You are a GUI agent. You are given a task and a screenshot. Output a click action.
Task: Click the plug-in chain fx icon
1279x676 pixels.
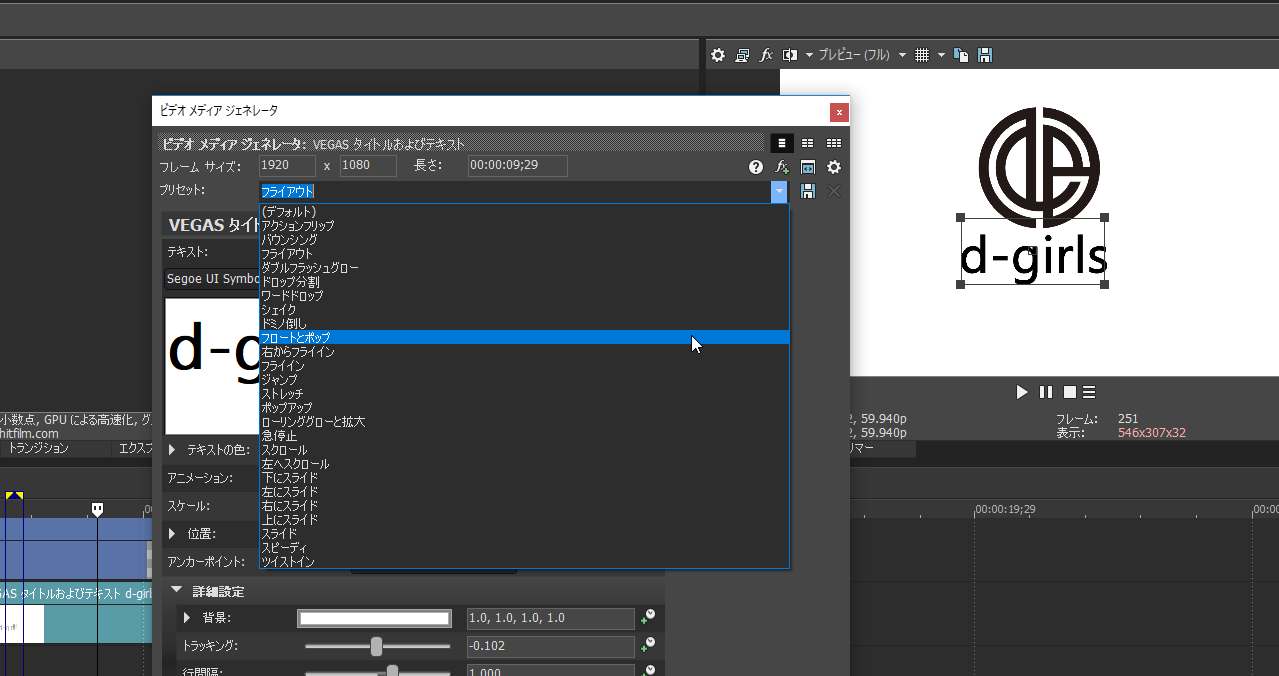click(782, 167)
